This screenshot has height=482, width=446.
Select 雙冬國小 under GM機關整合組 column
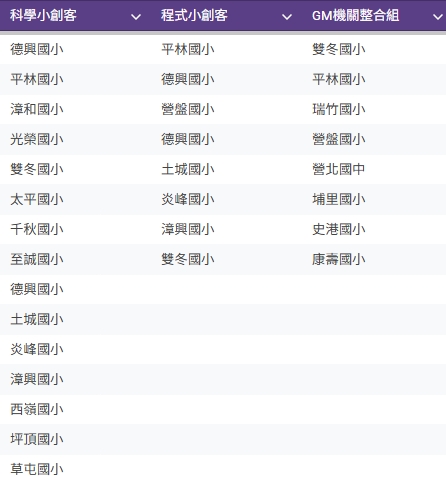339,49
